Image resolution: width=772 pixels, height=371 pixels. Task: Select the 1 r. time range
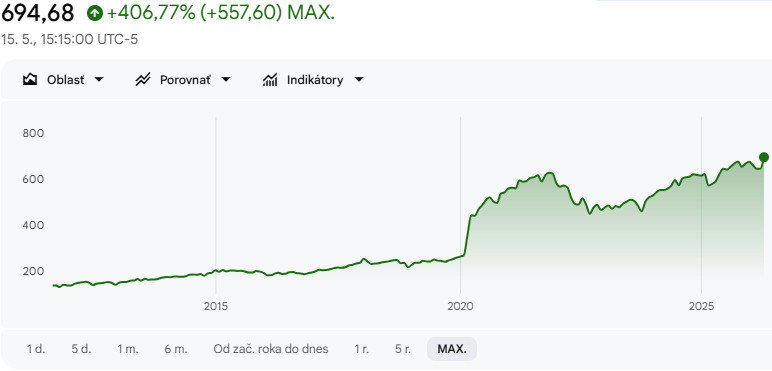[361, 349]
